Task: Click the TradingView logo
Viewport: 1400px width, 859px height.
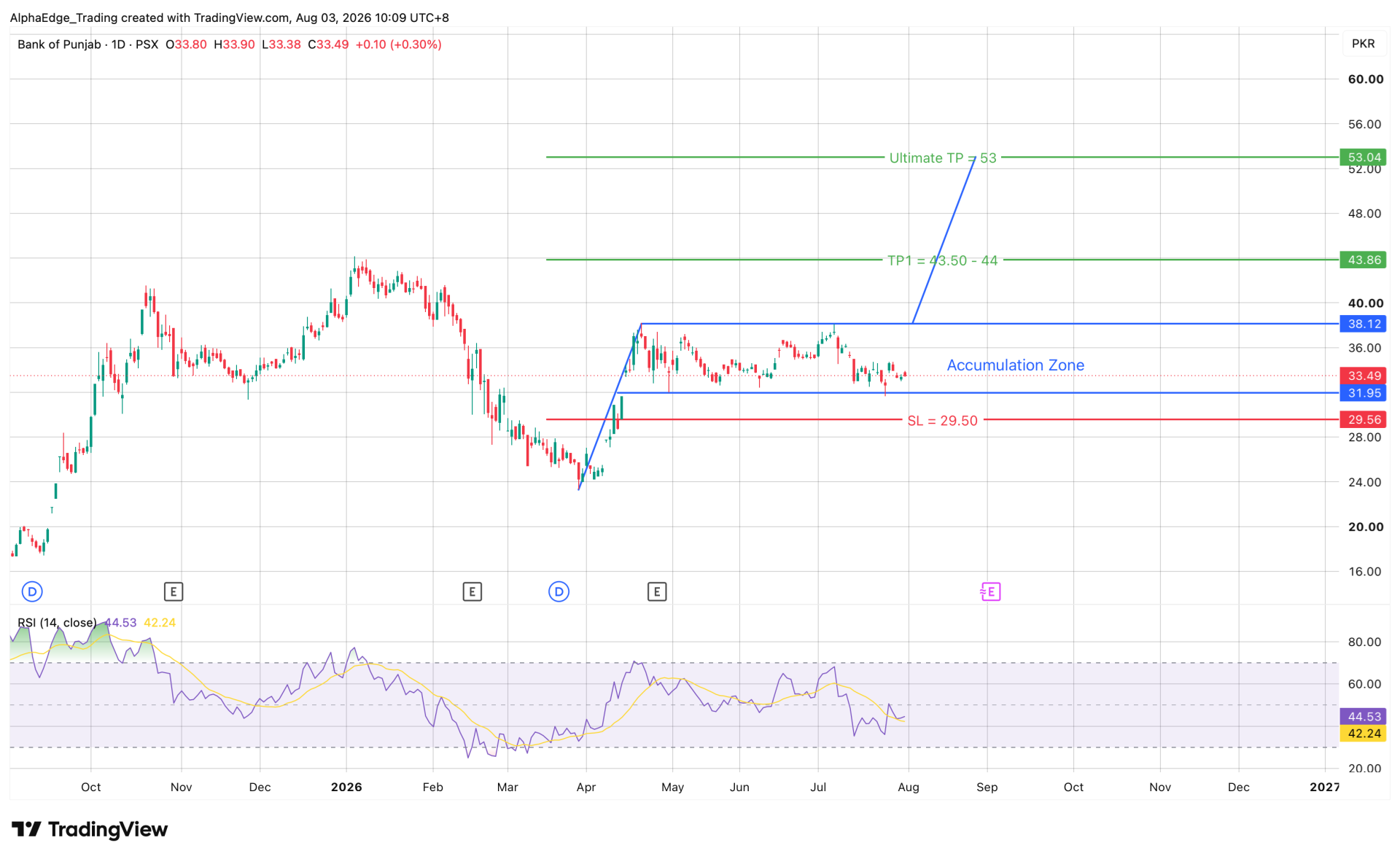Action: 90,829
